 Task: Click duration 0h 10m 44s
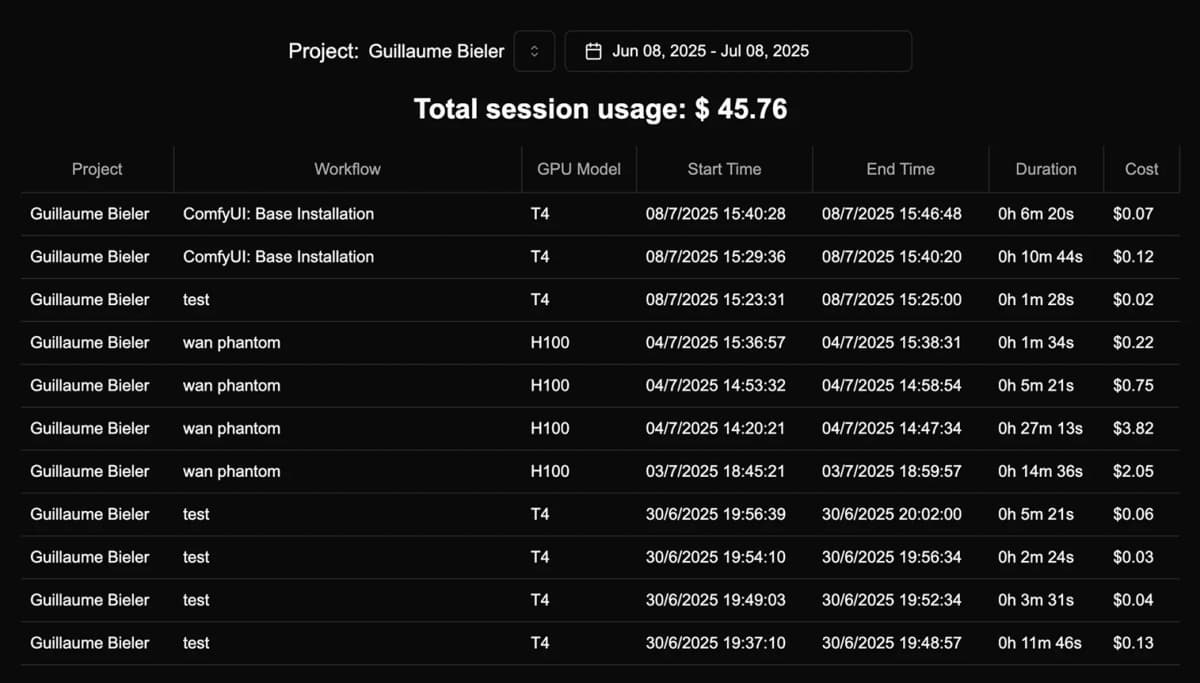(x=1040, y=257)
